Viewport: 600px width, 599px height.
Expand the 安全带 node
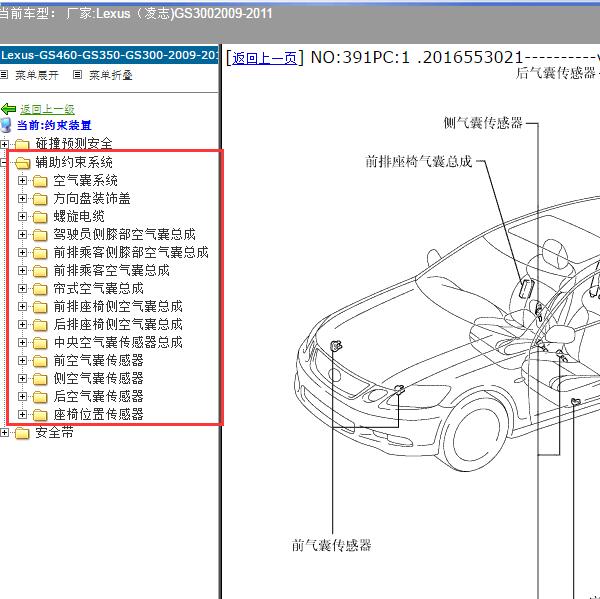point(4,432)
